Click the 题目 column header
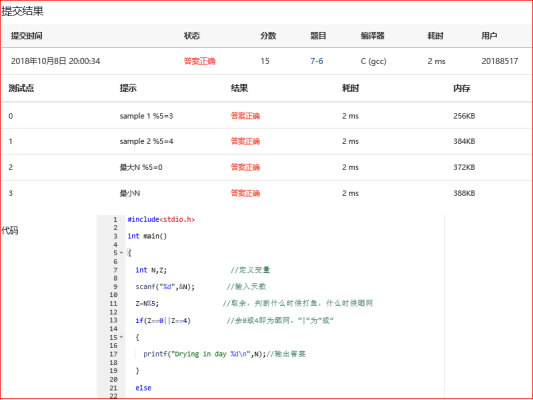 tap(318, 36)
